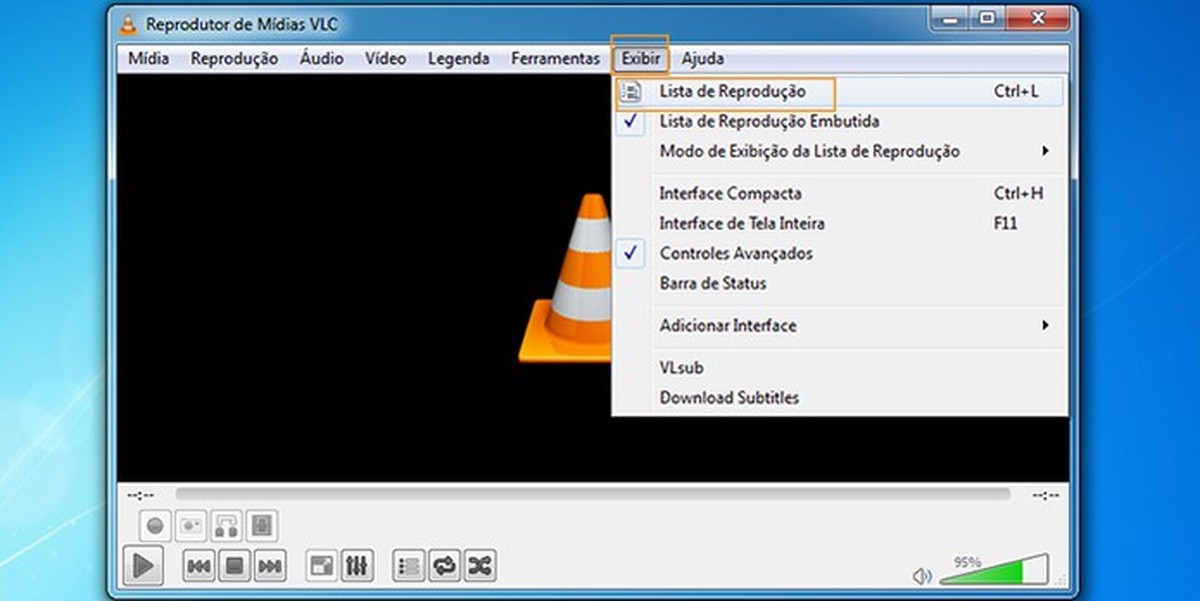1200x601 pixels.
Task: Mute audio via the speaker icon
Action: [922, 576]
